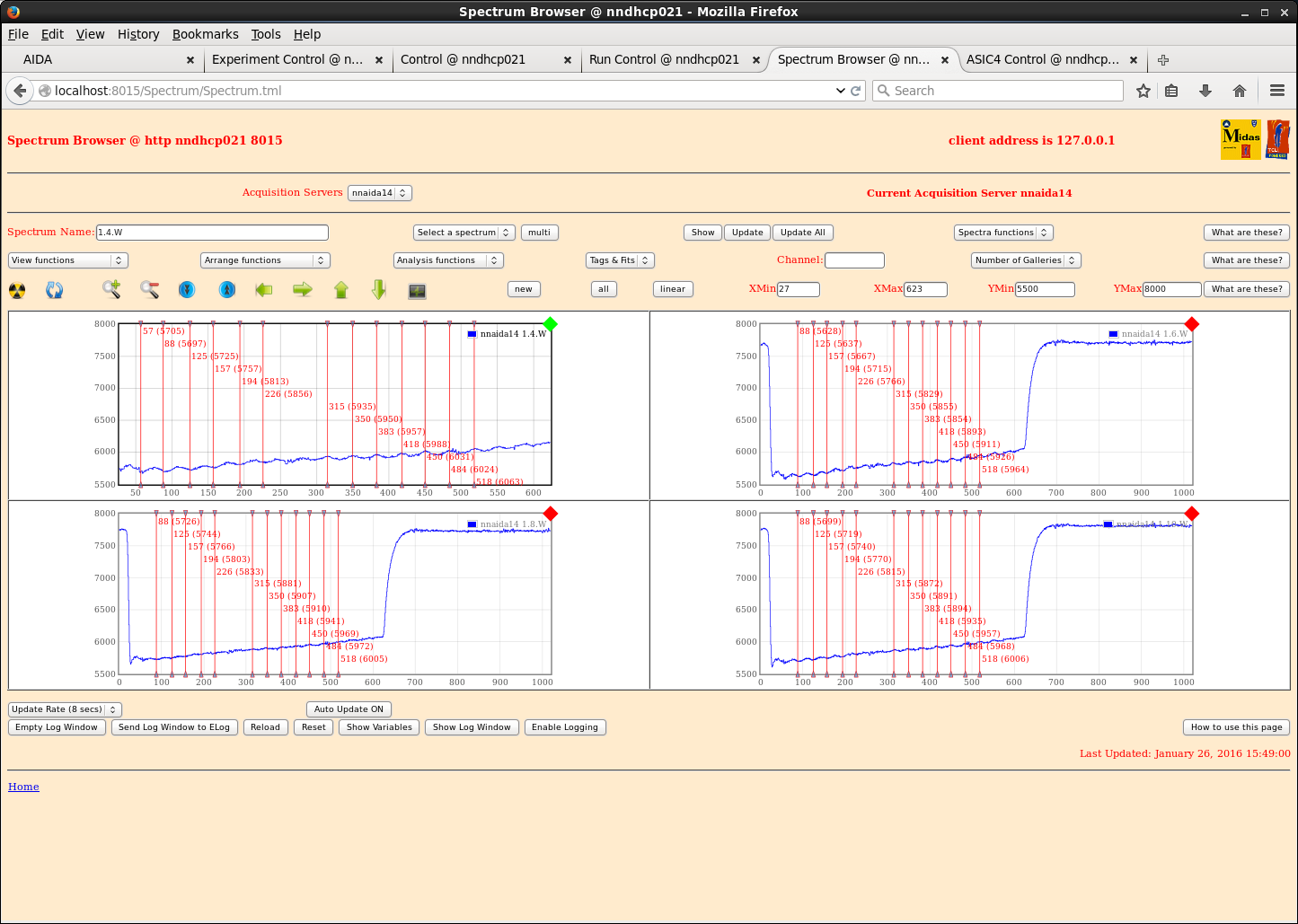1298x924 pixels.
Task: Click the Home link
Action: (x=23, y=787)
